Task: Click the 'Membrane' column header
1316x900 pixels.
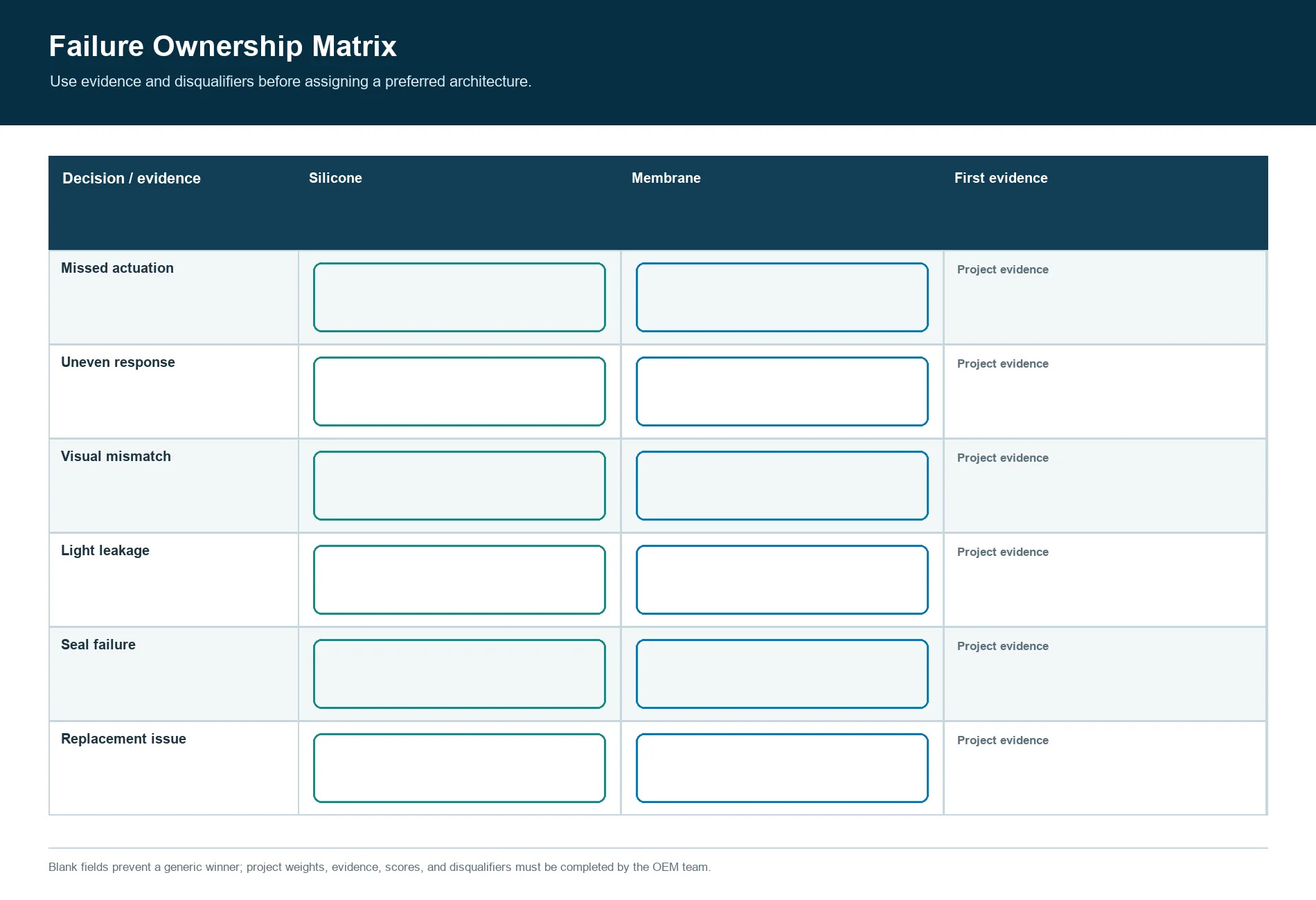Action: coord(666,178)
